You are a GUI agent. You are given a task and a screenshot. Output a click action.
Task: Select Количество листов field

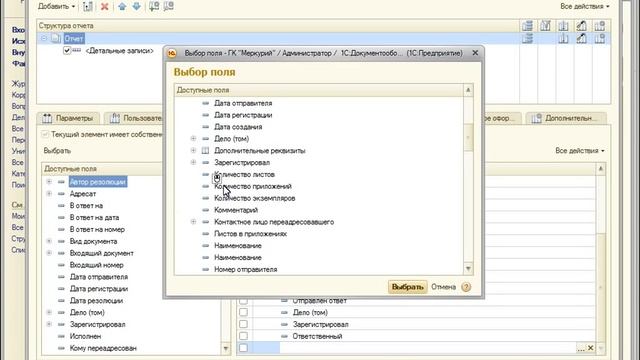[x=244, y=174]
